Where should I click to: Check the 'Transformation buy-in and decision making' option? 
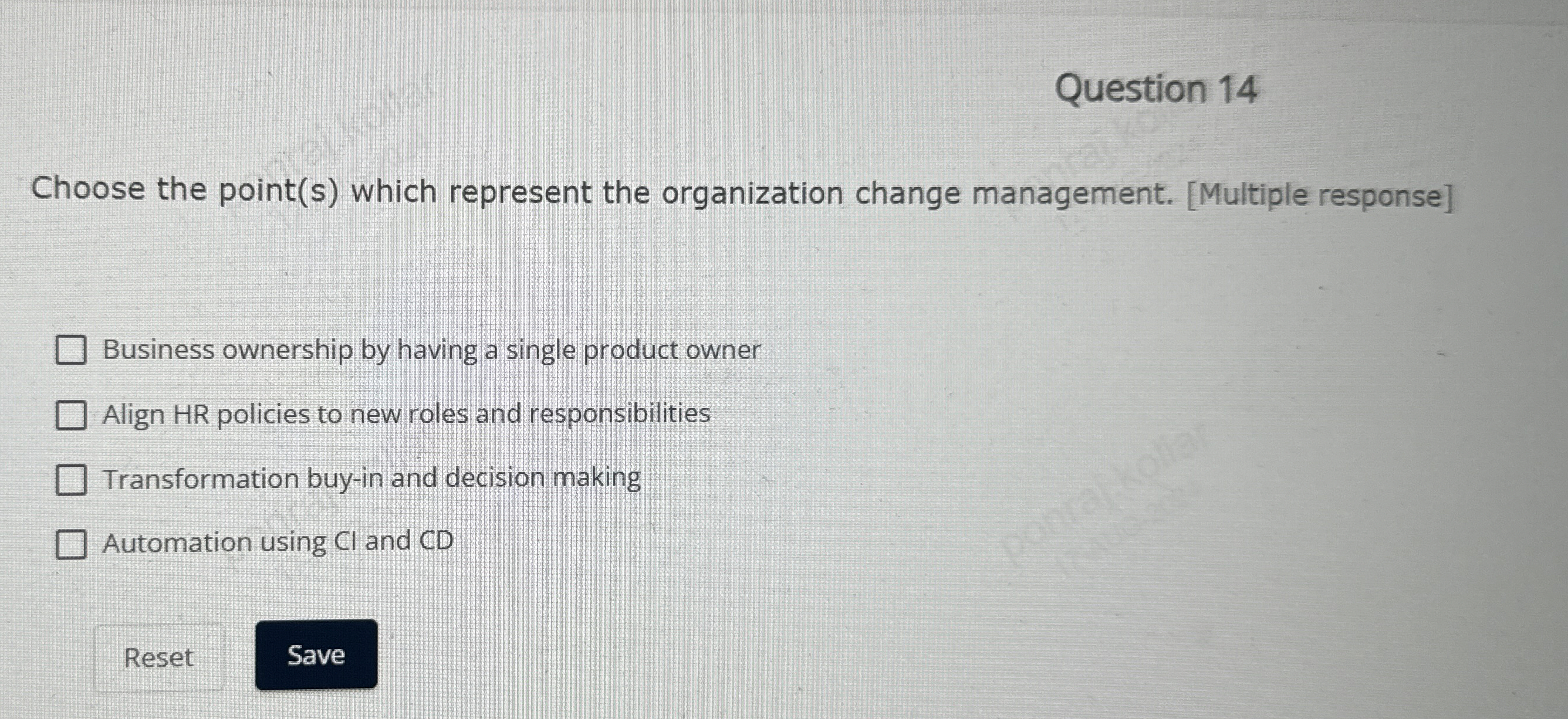point(71,479)
